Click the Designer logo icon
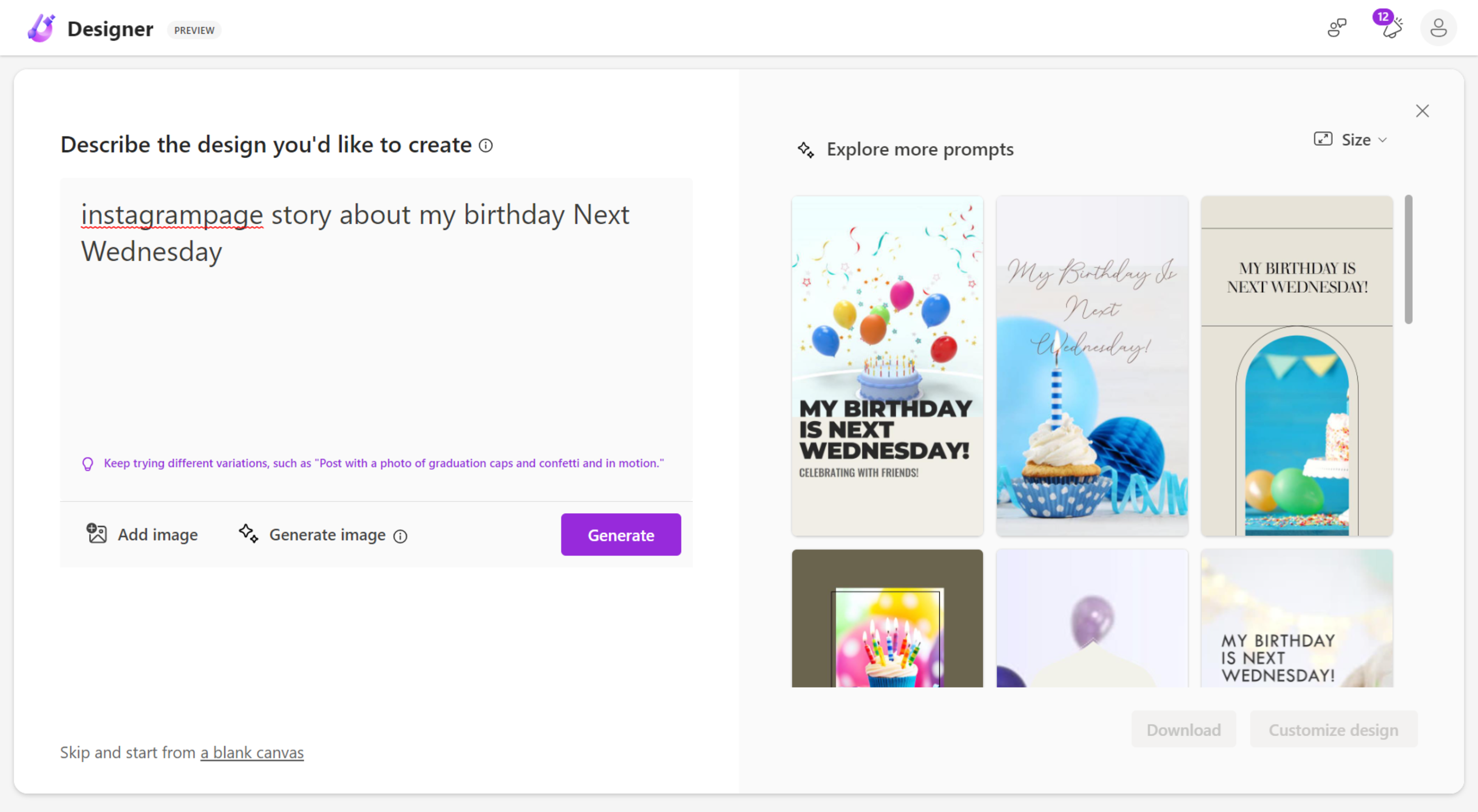 point(41,29)
